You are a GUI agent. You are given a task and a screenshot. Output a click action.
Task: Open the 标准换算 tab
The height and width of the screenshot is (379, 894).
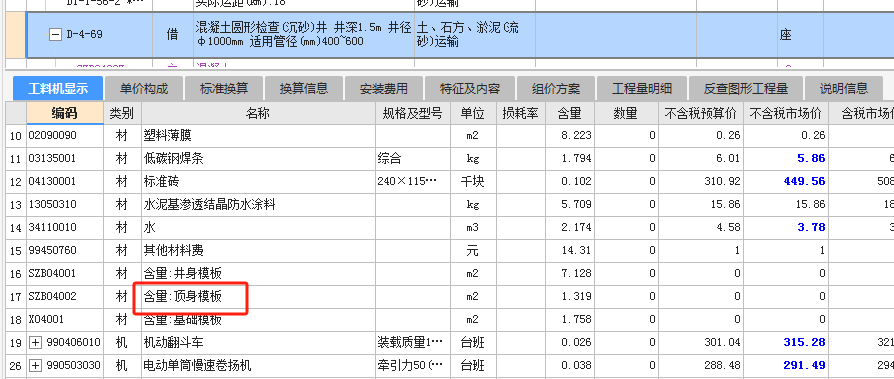(224, 88)
